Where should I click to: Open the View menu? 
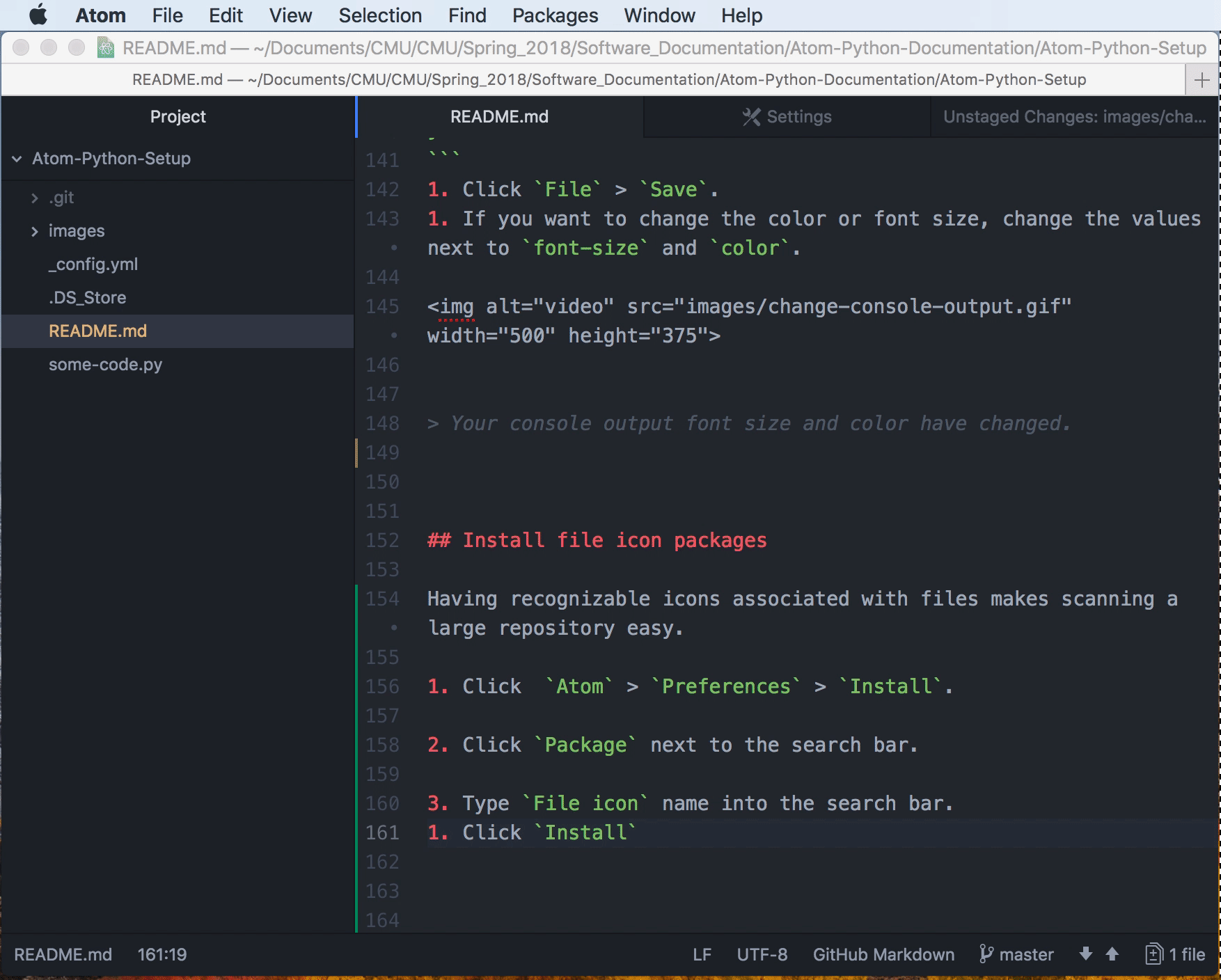tap(290, 15)
